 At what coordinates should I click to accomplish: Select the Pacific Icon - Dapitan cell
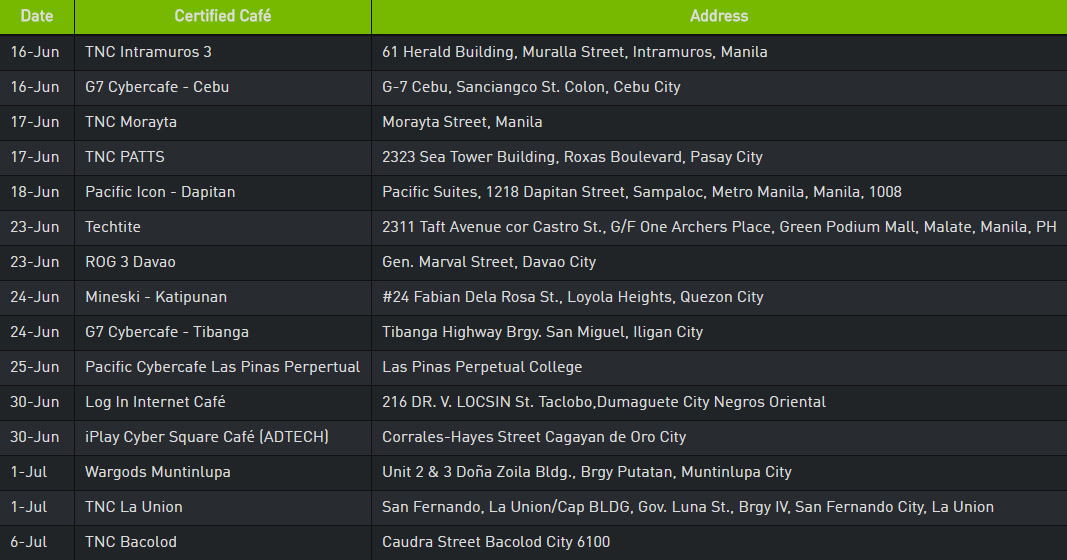pos(223,193)
